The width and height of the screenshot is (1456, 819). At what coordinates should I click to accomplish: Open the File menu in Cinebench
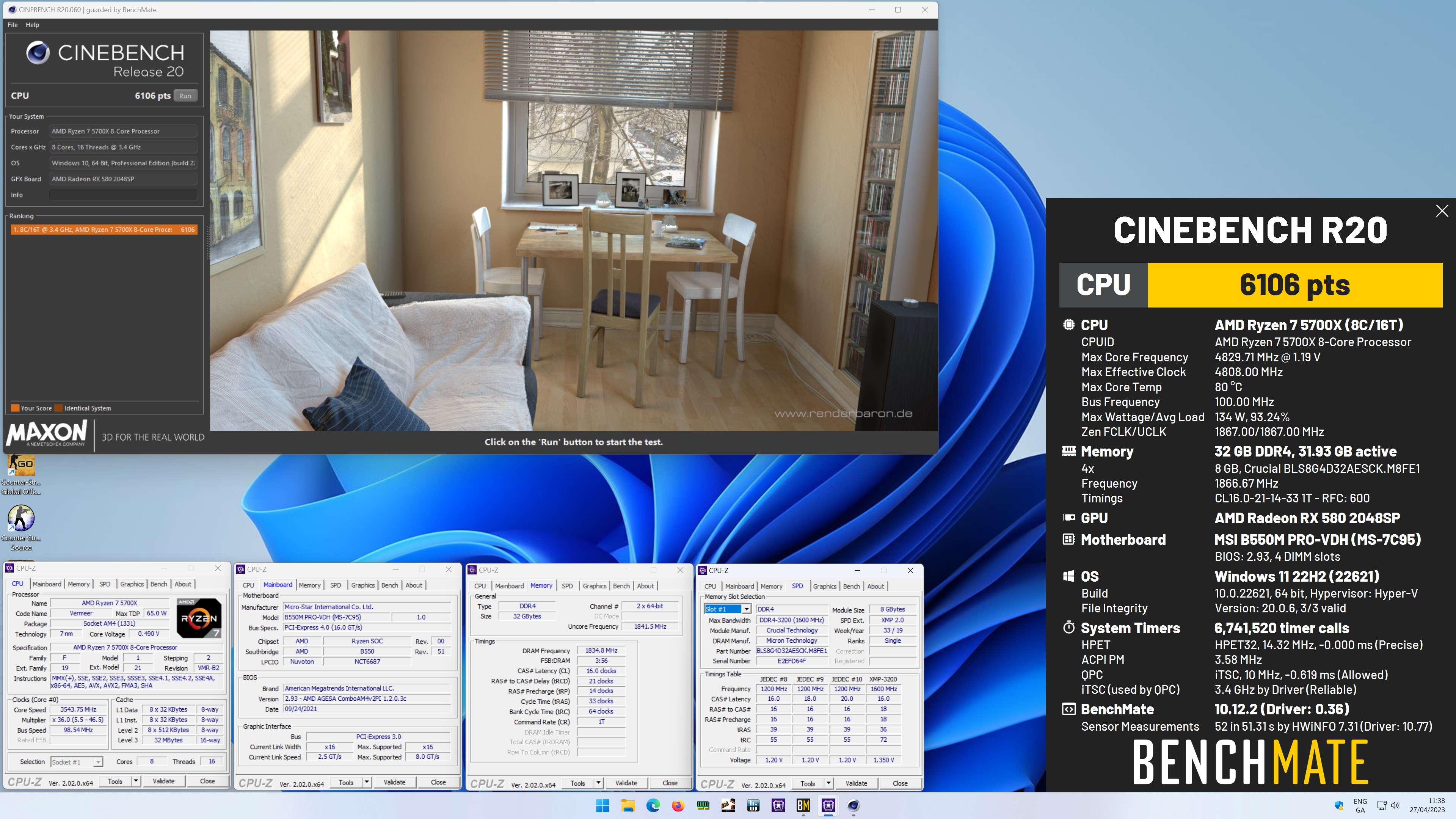point(13,25)
